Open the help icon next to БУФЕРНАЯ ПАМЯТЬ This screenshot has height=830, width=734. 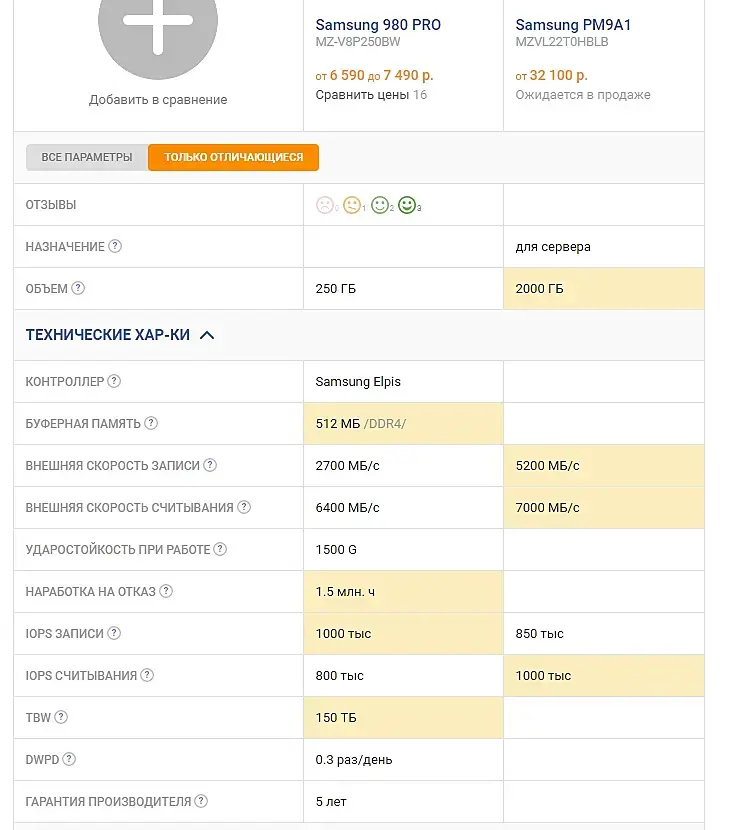click(x=151, y=423)
